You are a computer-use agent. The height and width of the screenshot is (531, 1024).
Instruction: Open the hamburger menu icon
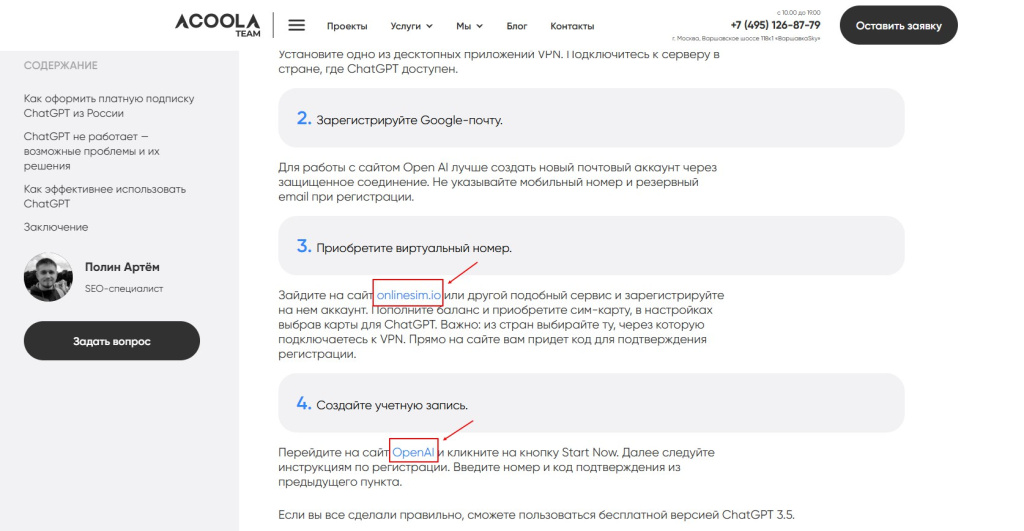(x=296, y=25)
